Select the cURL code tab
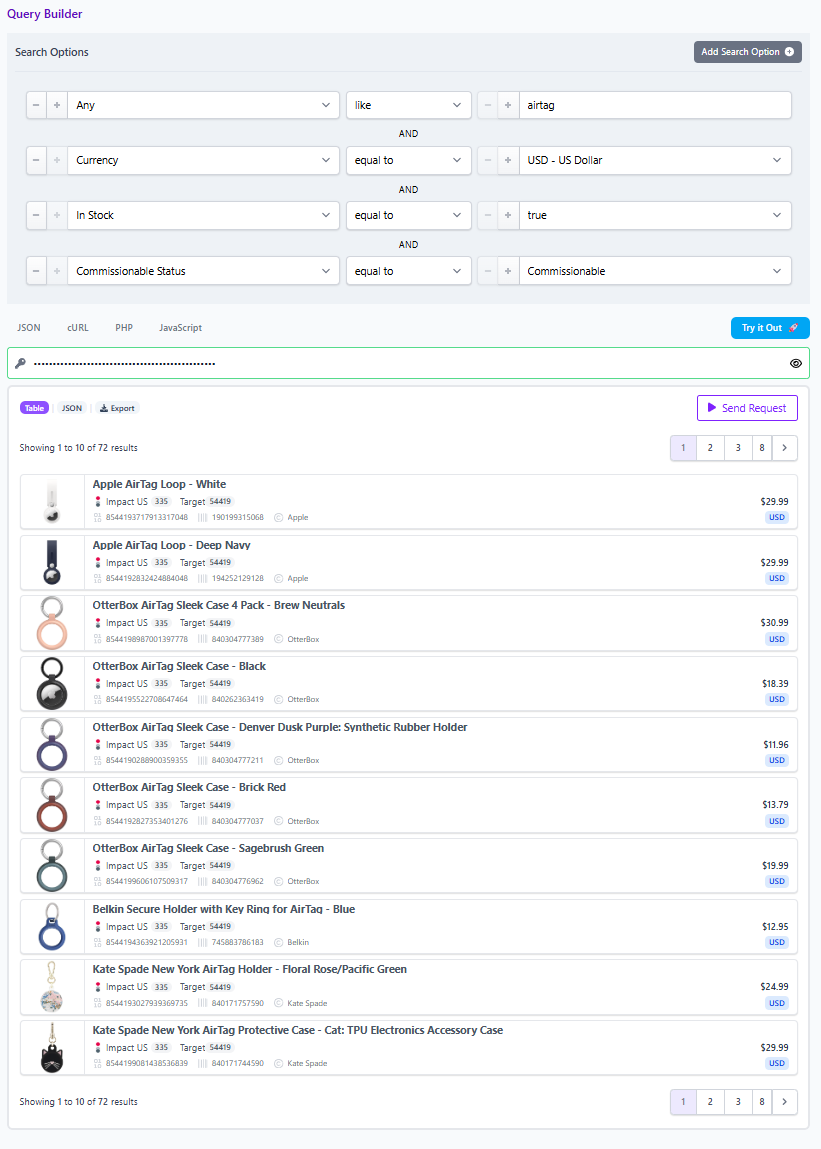 [x=78, y=328]
